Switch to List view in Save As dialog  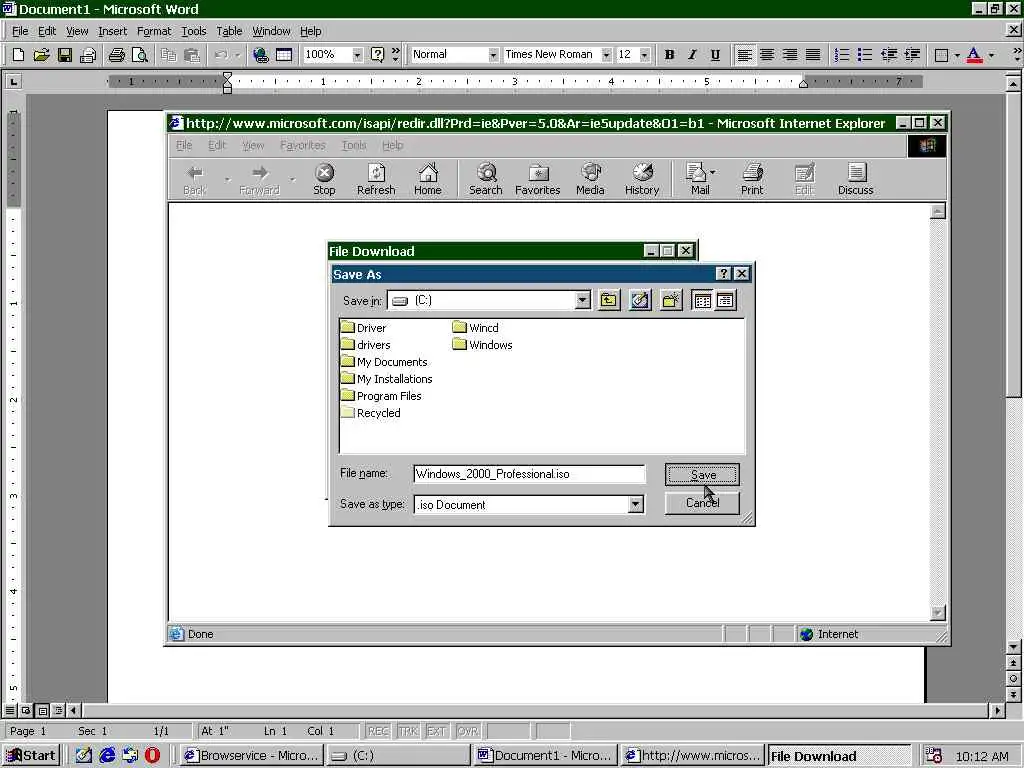coord(703,300)
